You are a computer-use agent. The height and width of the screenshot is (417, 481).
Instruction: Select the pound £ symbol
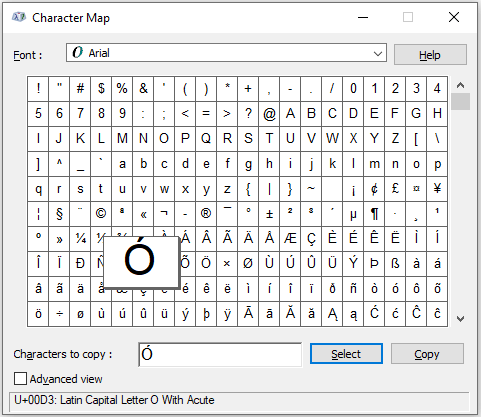tap(395, 189)
